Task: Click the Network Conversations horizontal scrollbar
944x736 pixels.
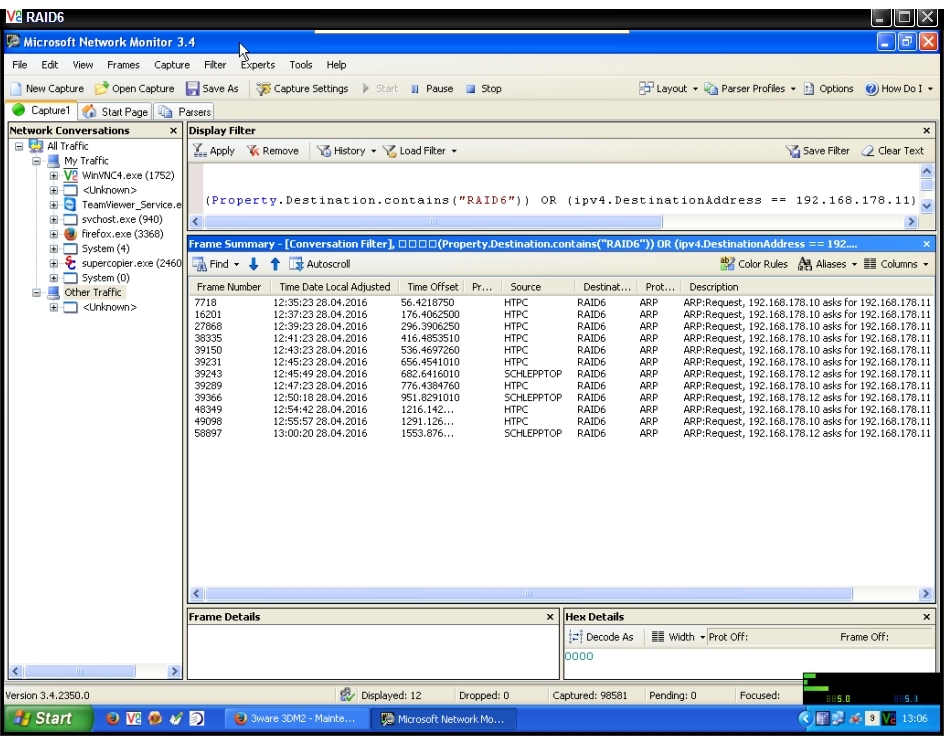Action: [x=79, y=671]
